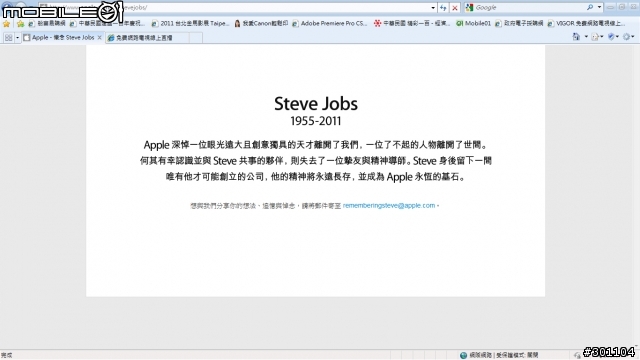This screenshot has height=360, width=640.
Task: Open the first bookmark after the star icons
Action: click(47, 24)
